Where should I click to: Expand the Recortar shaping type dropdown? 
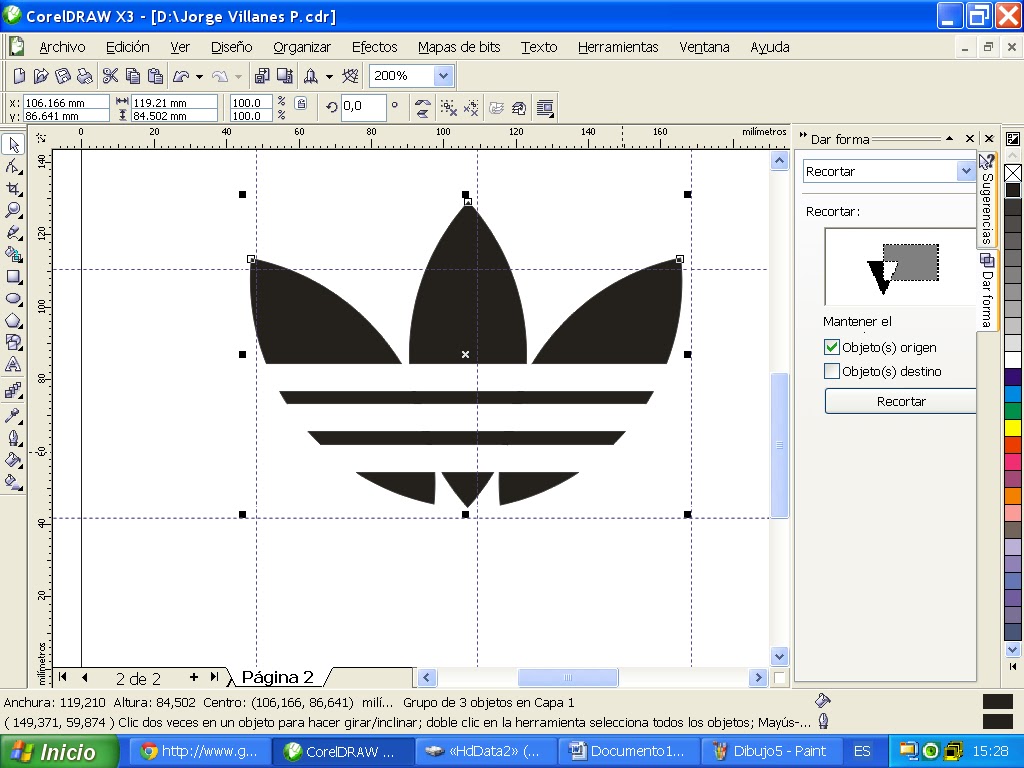(x=965, y=172)
